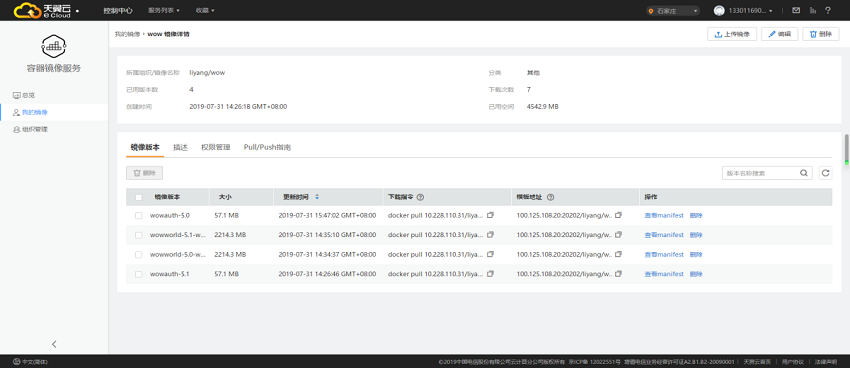The height and width of the screenshot is (368, 850).
Task: Check the wowworld-5.0 row checkbox
Action: 139,255
